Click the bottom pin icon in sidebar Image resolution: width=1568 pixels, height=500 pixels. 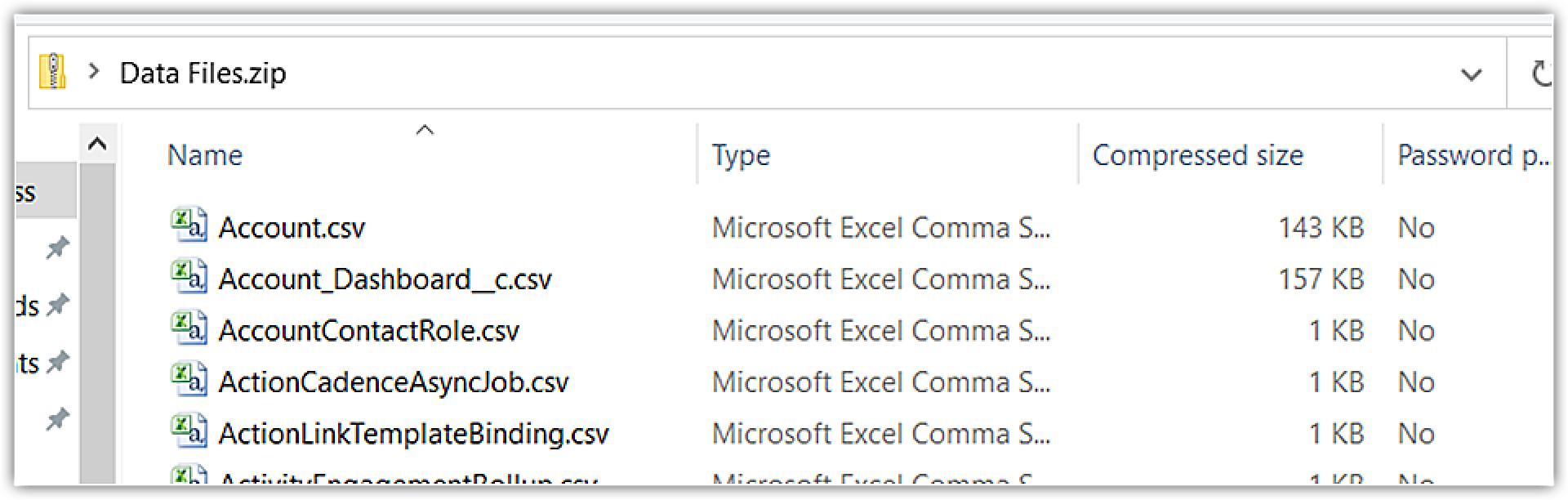coord(57,420)
